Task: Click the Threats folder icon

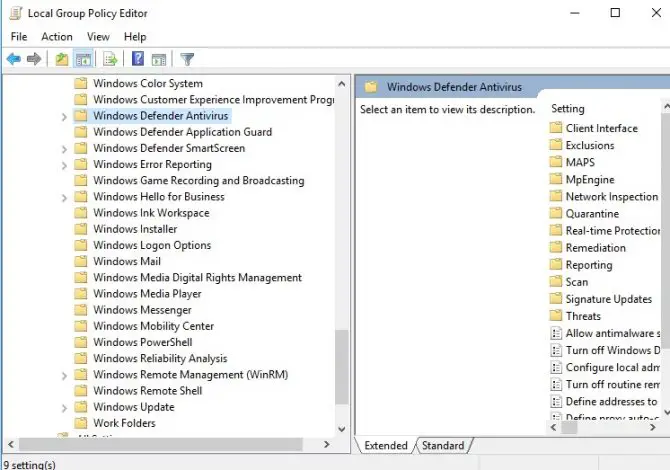Action: (555, 316)
